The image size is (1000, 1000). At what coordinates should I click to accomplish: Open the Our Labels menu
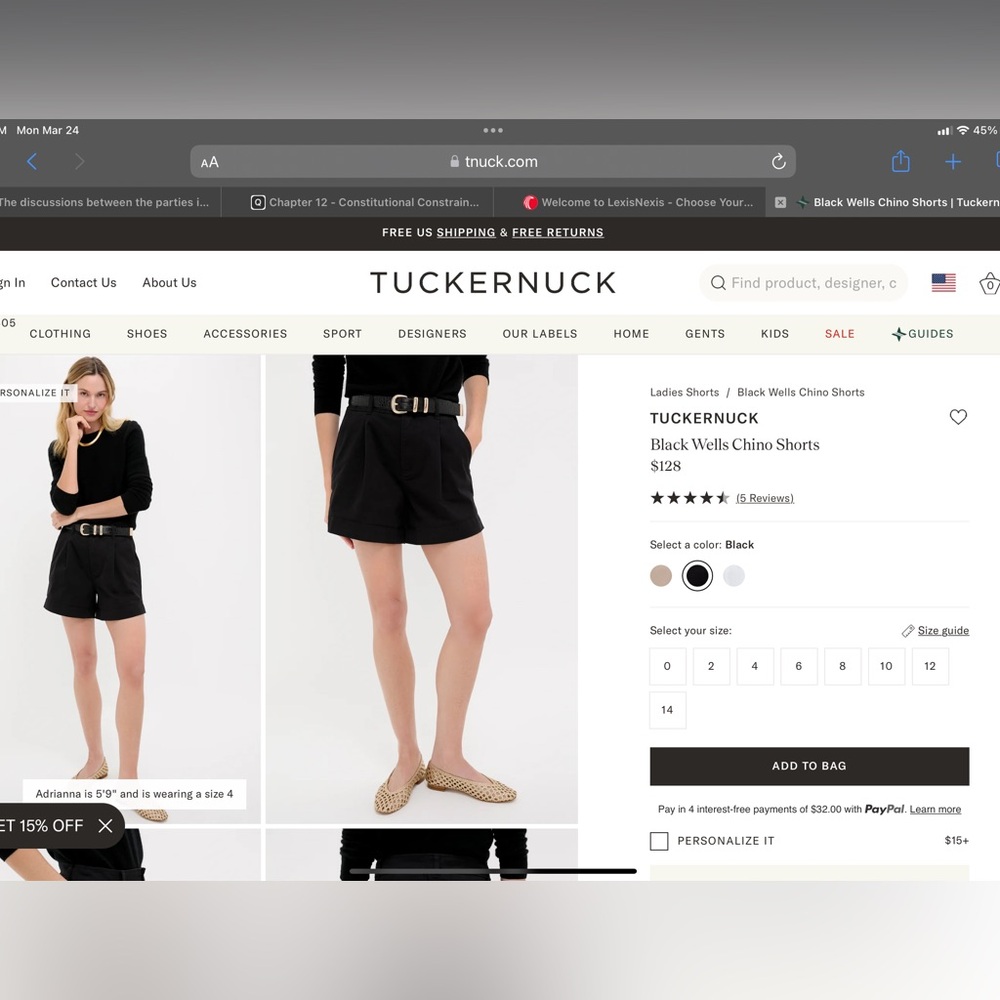[540, 334]
